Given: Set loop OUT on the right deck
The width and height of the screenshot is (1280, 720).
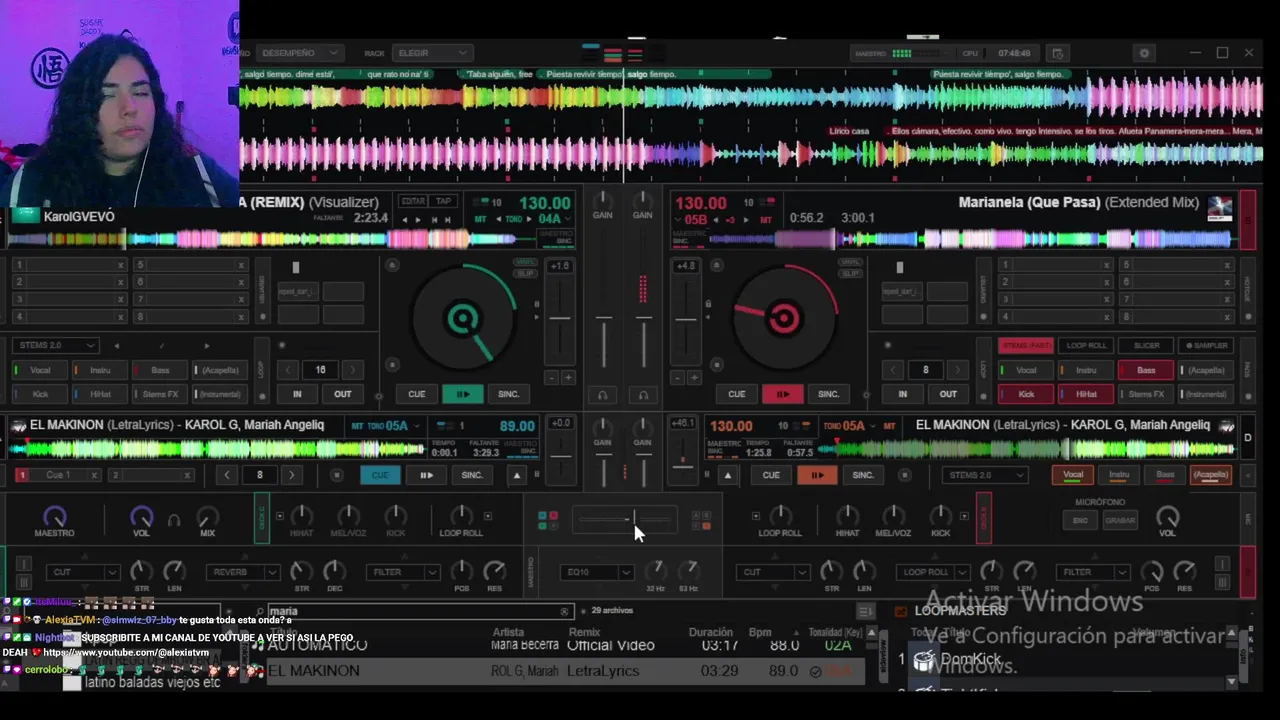Looking at the screenshot, I should (948, 394).
